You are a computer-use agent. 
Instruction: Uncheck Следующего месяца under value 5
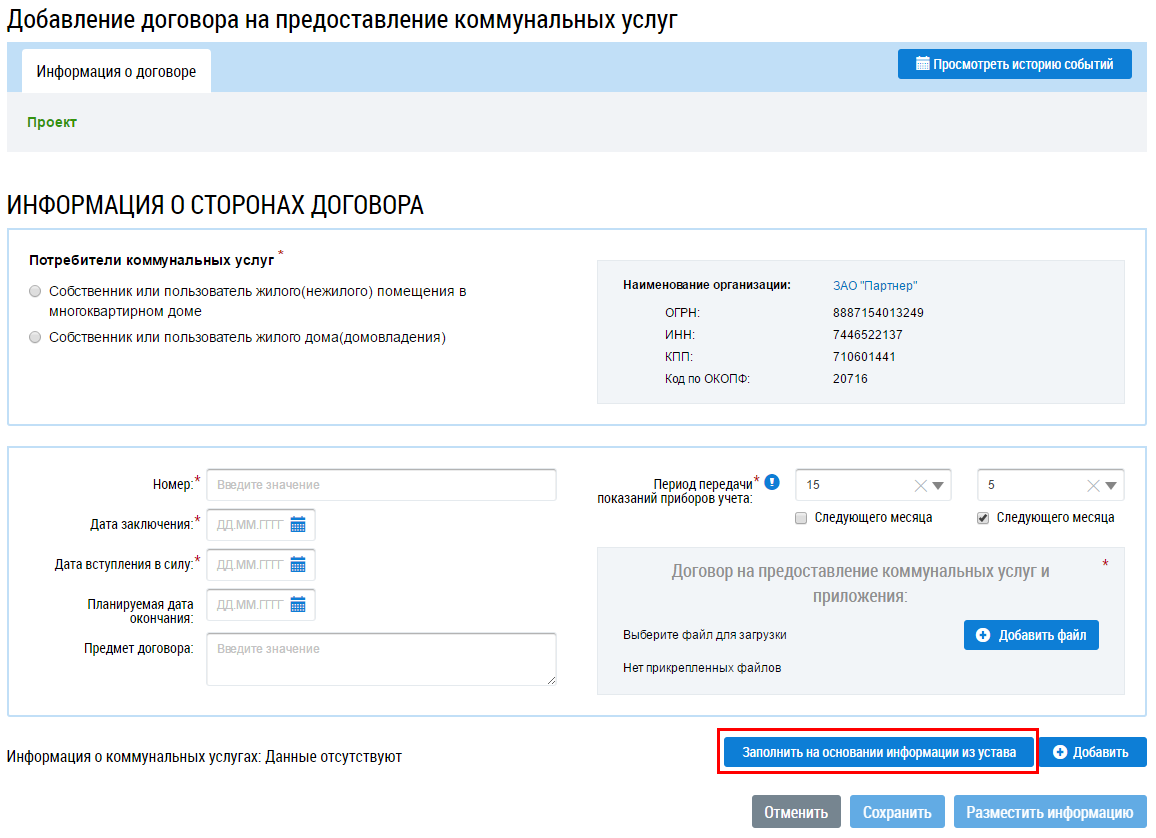pos(983,518)
